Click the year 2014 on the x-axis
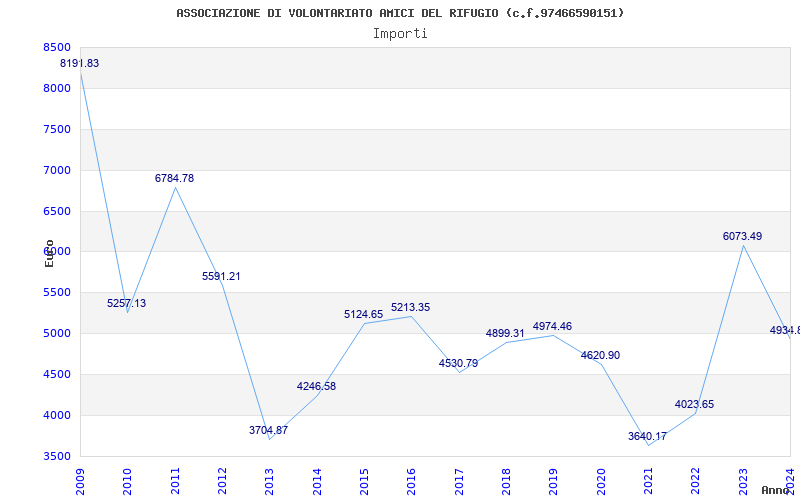Image resolution: width=800 pixels, height=500 pixels. [x=317, y=481]
